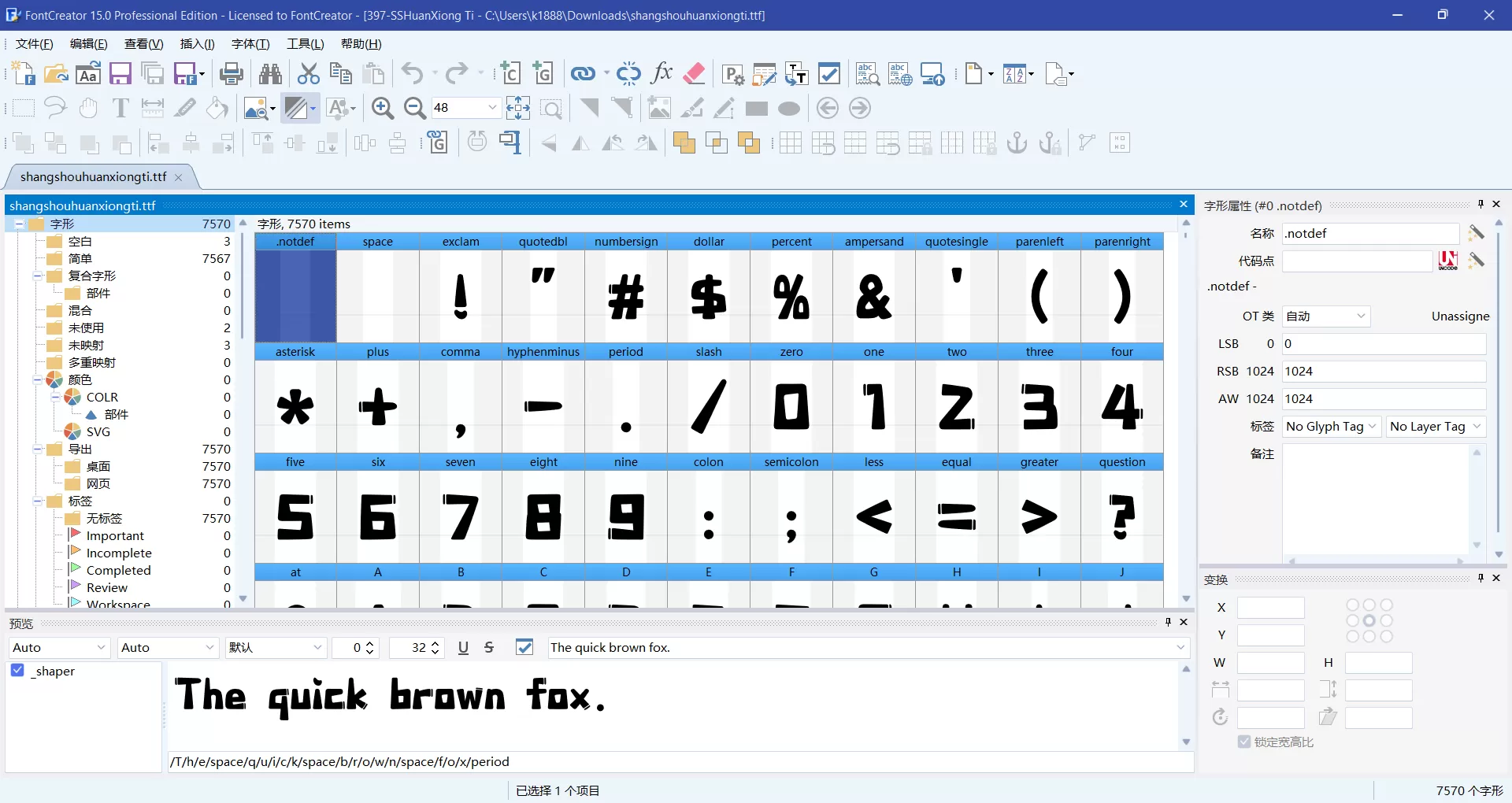Click the Print icon
The height and width of the screenshot is (803, 1512).
coord(231,73)
